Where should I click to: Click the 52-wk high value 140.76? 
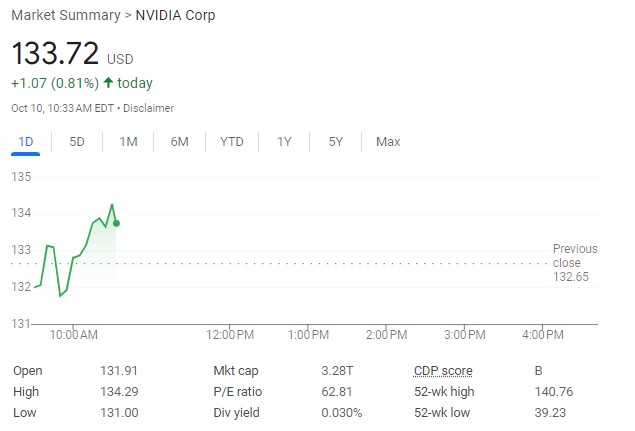coord(554,392)
